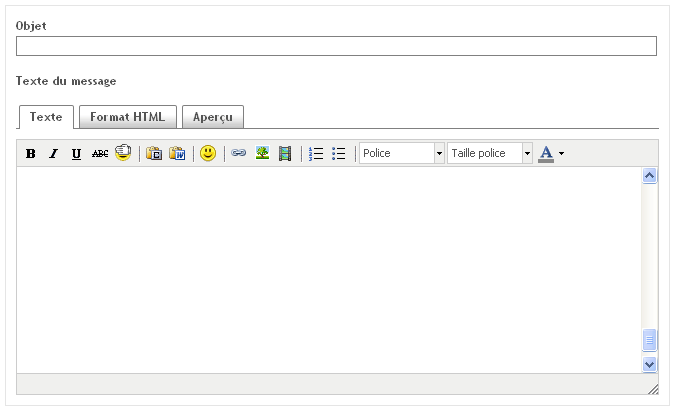Click the paste from Word icon
The width and height of the screenshot is (674, 410).
[177, 154]
